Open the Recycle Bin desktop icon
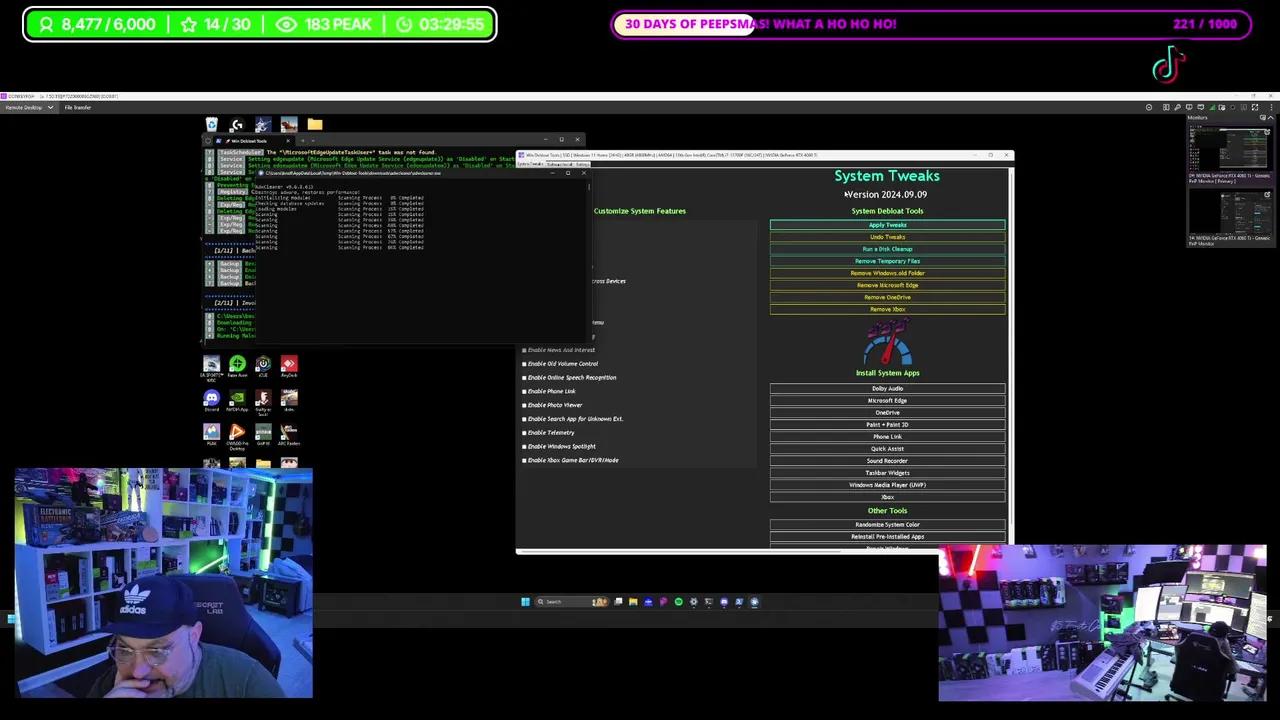1280x720 pixels. [212, 125]
